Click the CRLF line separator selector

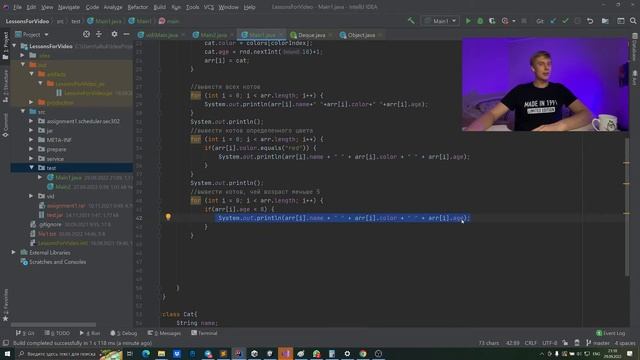point(530,343)
